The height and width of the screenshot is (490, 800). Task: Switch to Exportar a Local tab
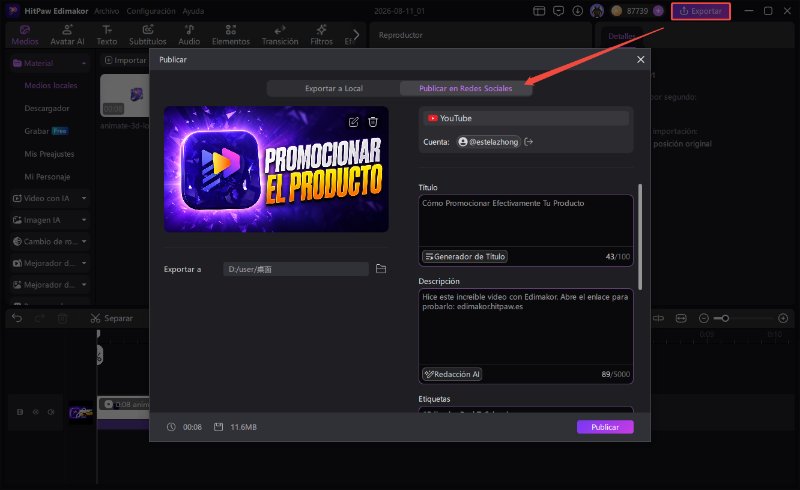point(334,88)
